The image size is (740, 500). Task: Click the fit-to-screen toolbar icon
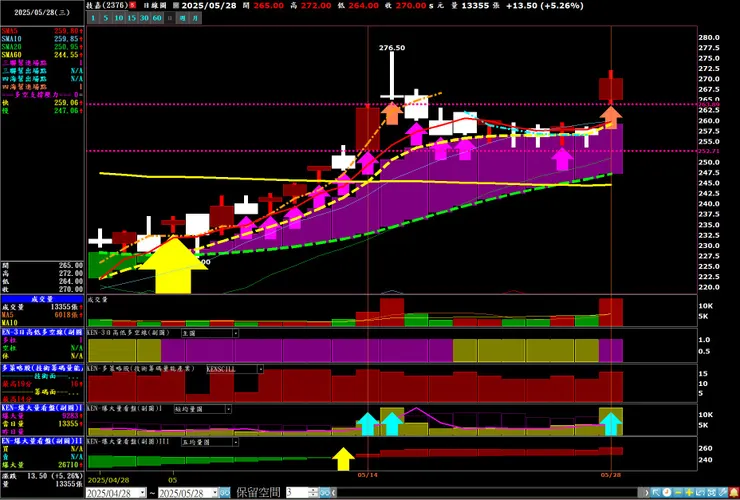pyautogui.click(x=711, y=493)
